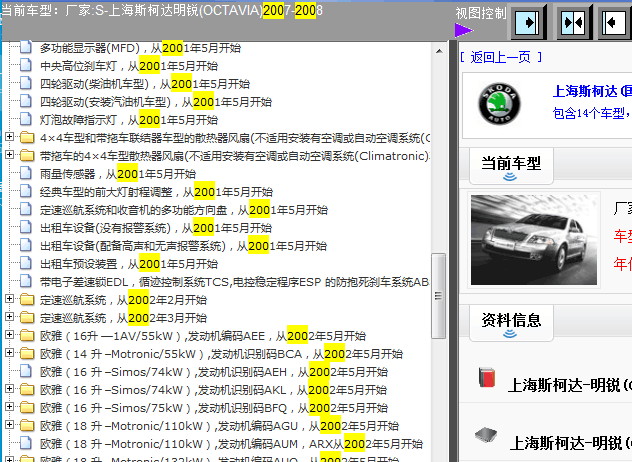Expand the 带拖车的4×4车型散热器风扇 node
The height and width of the screenshot is (462, 632).
[9, 154]
